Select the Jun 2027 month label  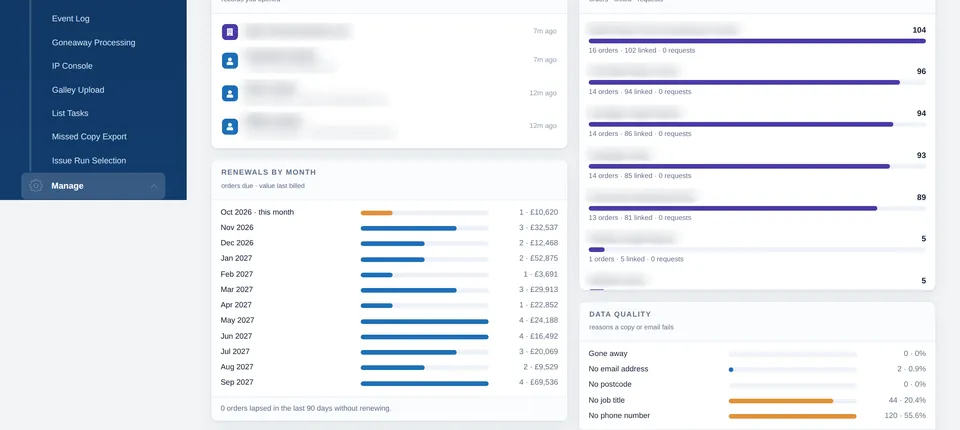236,336
